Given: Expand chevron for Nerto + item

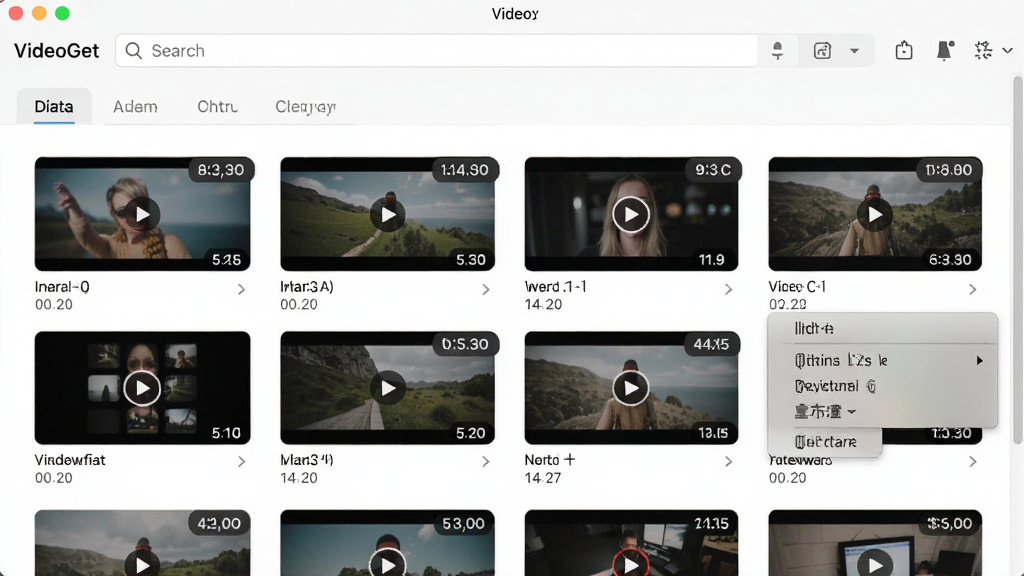Looking at the screenshot, I should (728, 462).
